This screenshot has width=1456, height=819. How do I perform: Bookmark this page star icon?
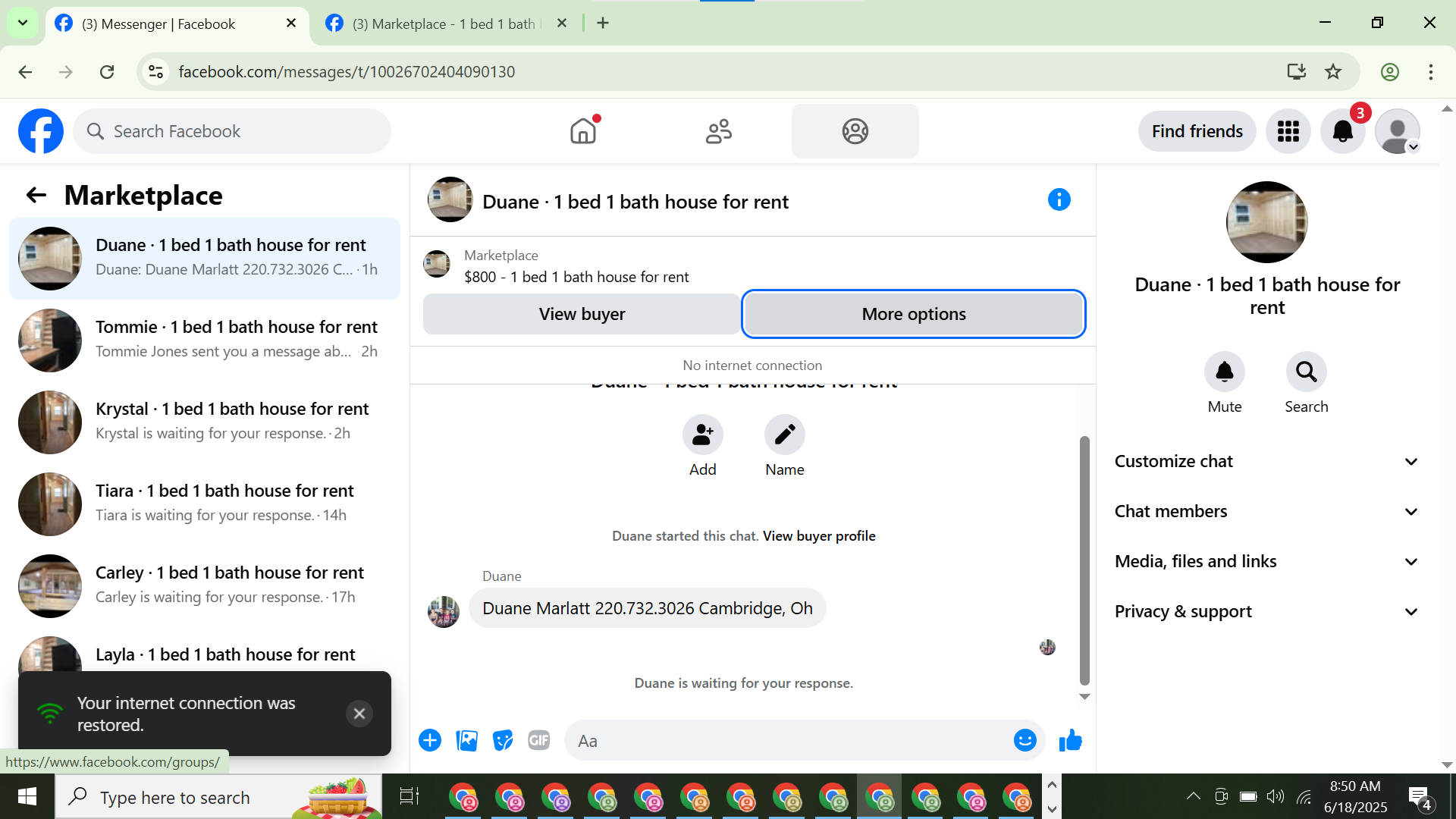(x=1333, y=72)
